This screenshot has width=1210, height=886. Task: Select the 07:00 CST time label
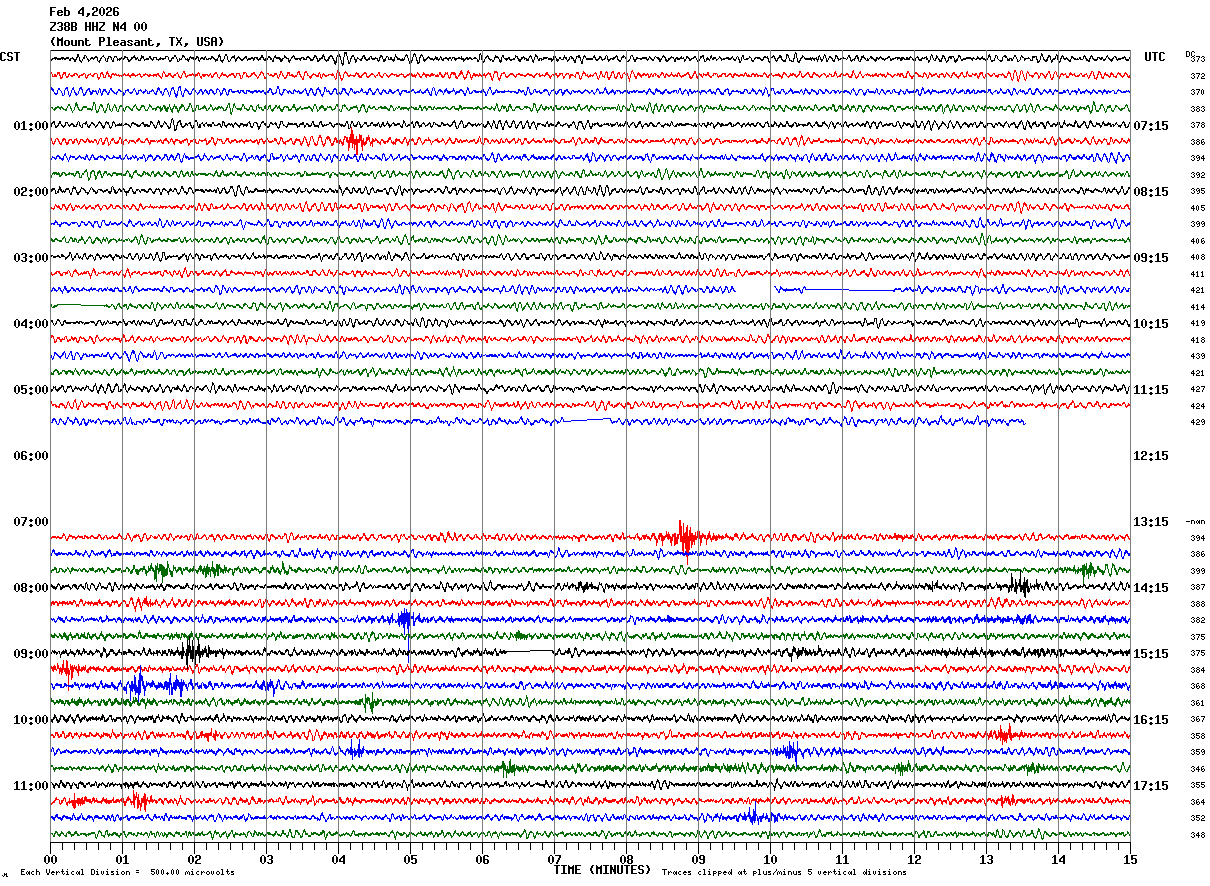[30, 522]
